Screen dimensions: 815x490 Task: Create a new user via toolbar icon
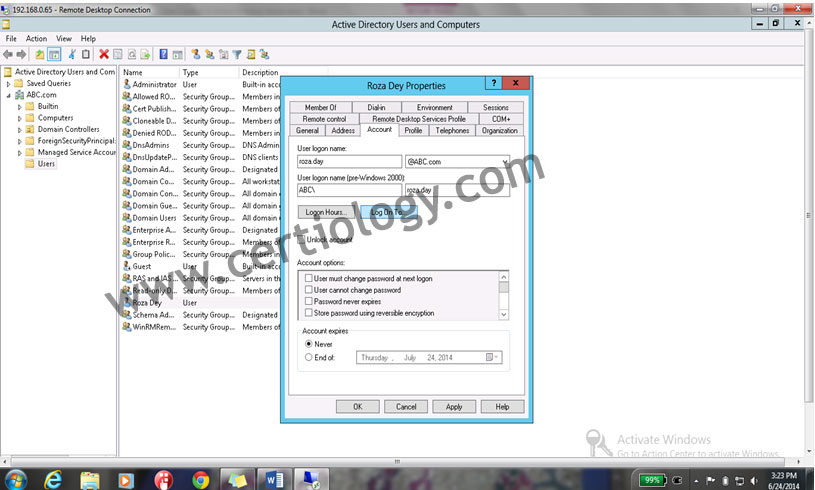pyautogui.click(x=195, y=54)
